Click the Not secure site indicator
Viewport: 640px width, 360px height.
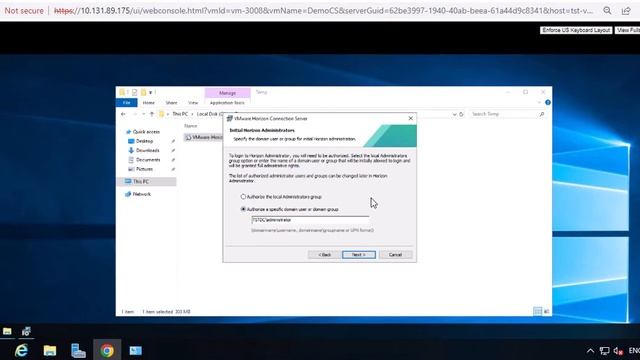point(24,11)
